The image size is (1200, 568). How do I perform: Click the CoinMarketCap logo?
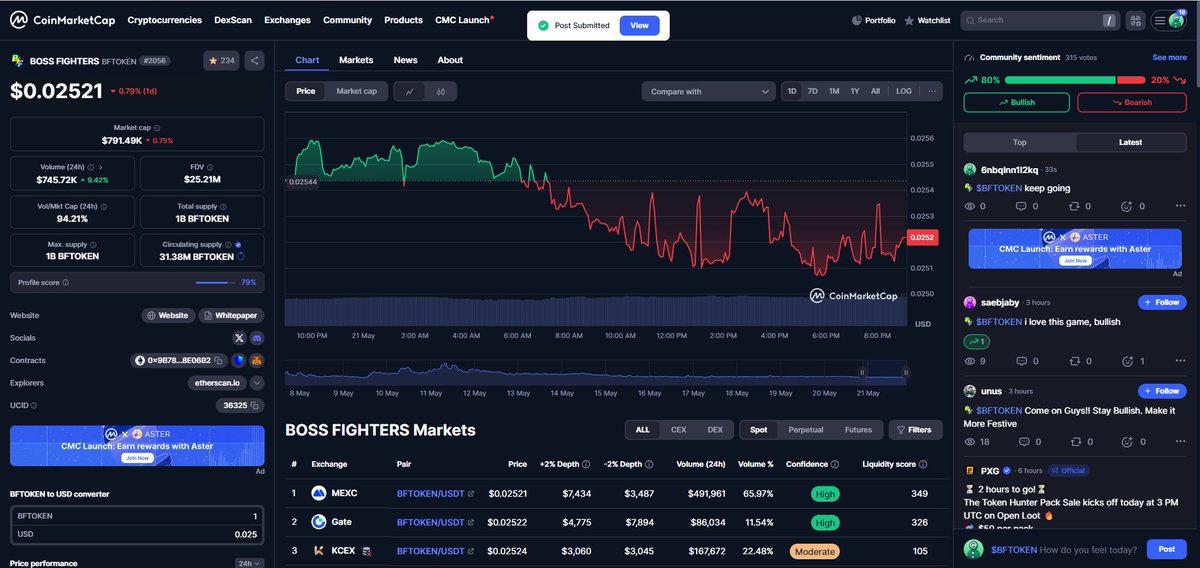[61, 20]
